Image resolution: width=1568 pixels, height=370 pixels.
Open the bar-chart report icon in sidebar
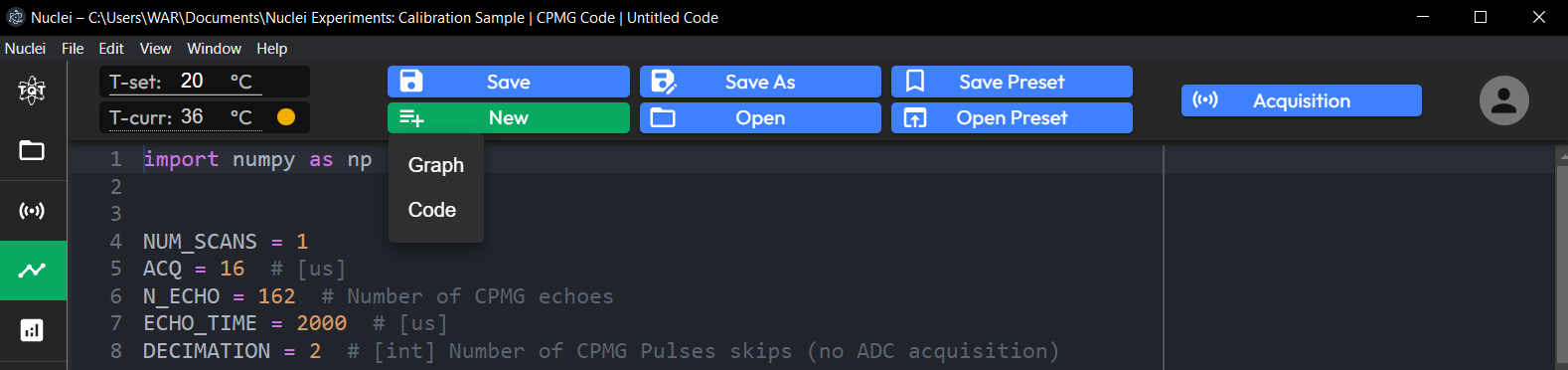(x=32, y=330)
